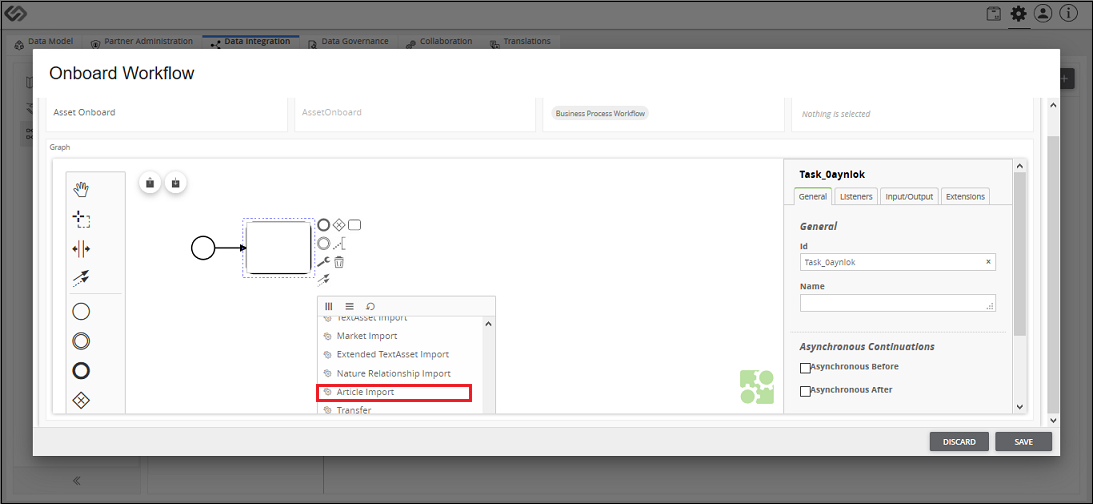Click the wrench change-type icon
The height and width of the screenshot is (504, 1093).
[323, 262]
